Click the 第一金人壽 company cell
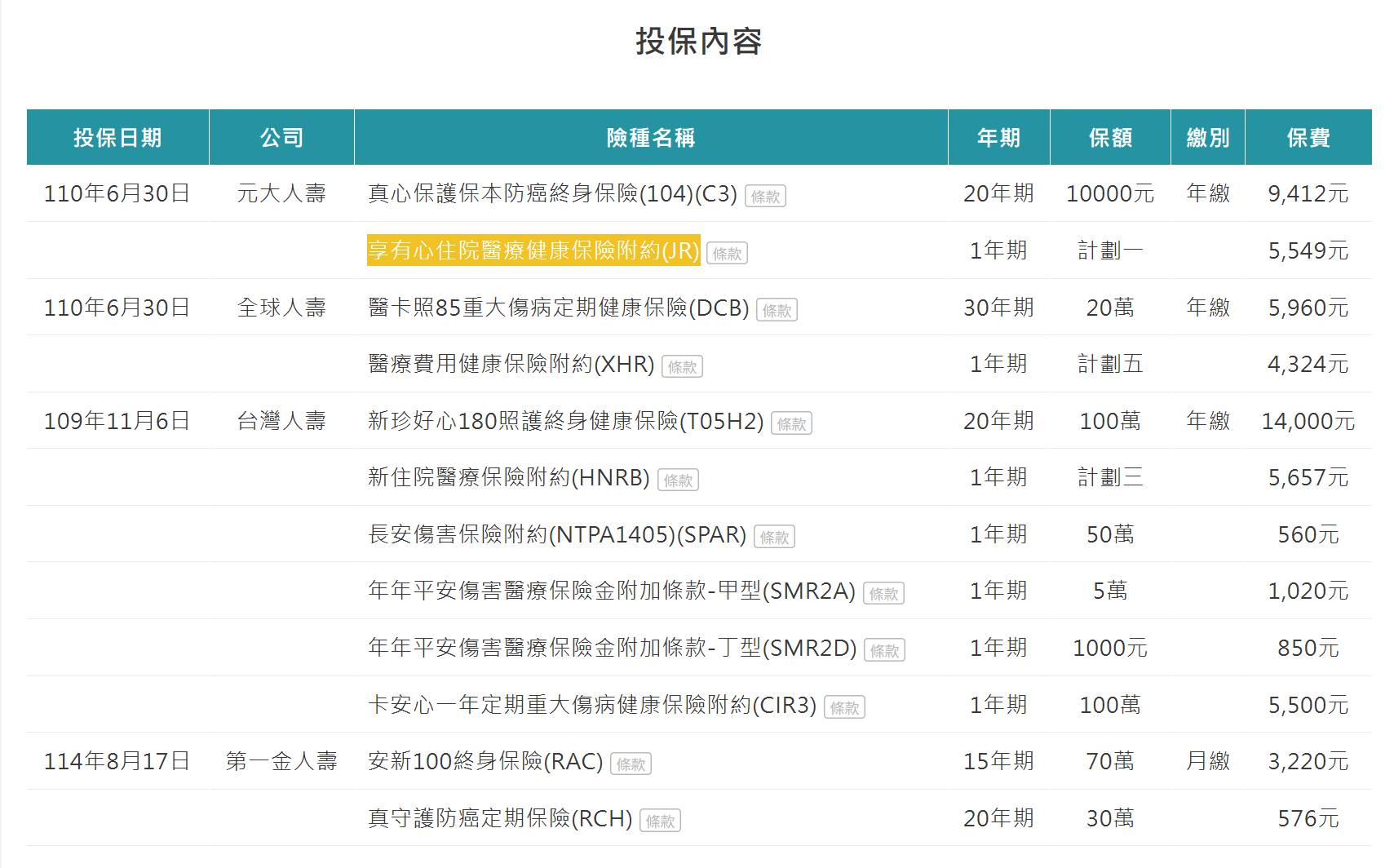 pos(281,761)
